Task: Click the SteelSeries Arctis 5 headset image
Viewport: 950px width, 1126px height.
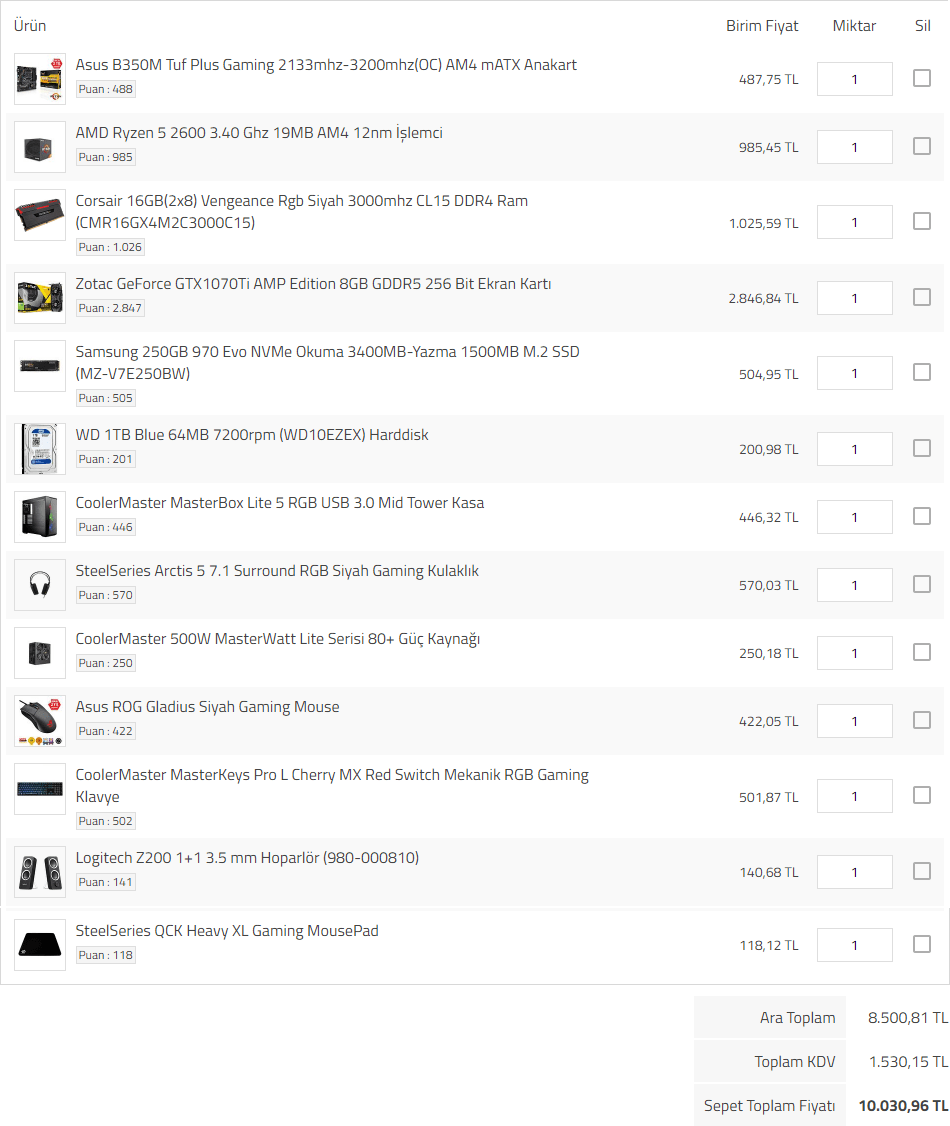Action: (x=40, y=585)
